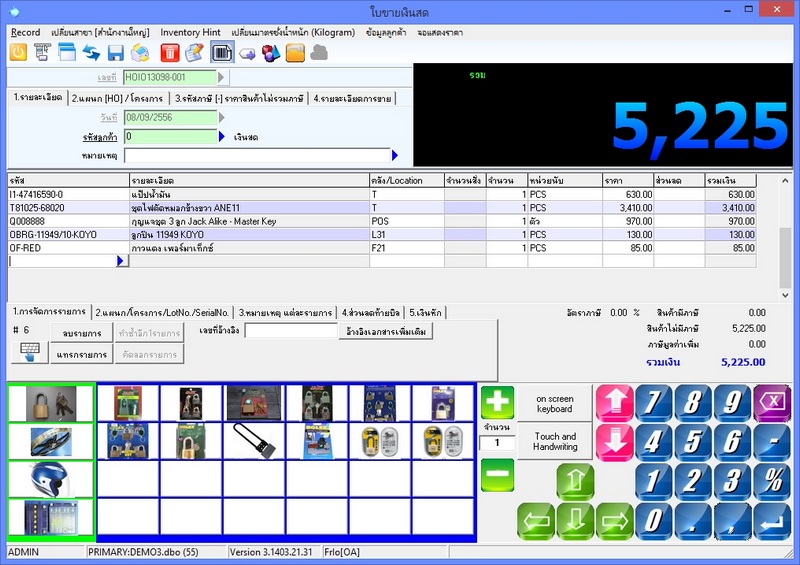Image resolution: width=800 pixels, height=565 pixels.
Task: Click the 'on screen keyboard' button
Action: click(555, 403)
